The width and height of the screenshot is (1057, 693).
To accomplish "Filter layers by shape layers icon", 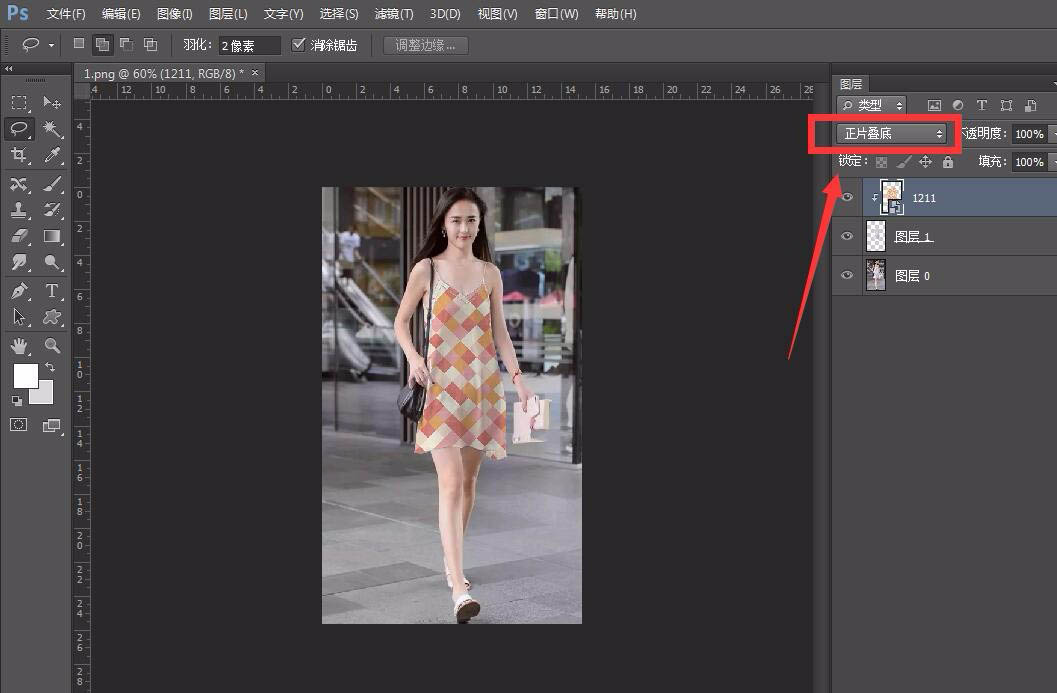I will click(x=1006, y=105).
